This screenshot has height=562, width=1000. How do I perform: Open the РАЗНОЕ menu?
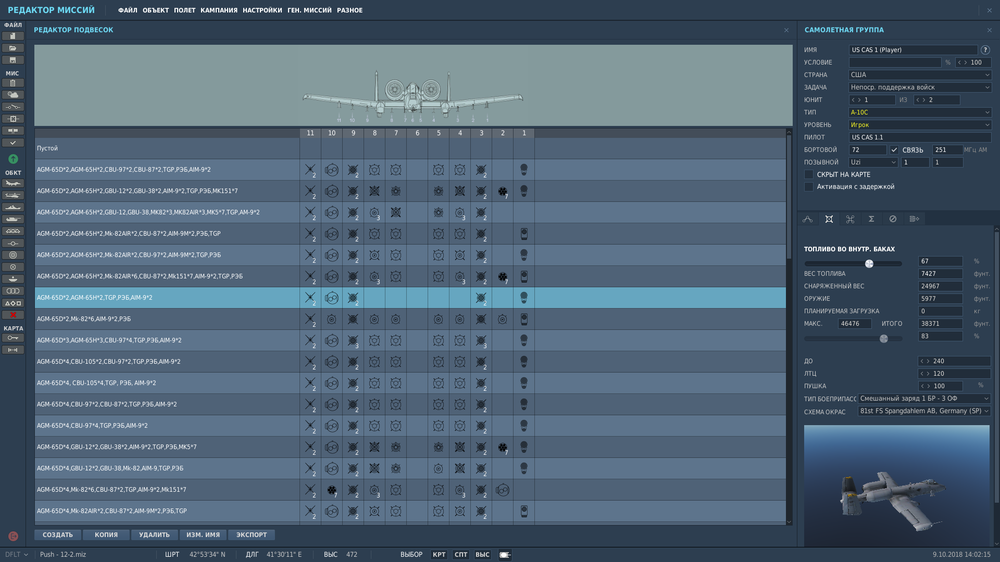click(x=349, y=10)
